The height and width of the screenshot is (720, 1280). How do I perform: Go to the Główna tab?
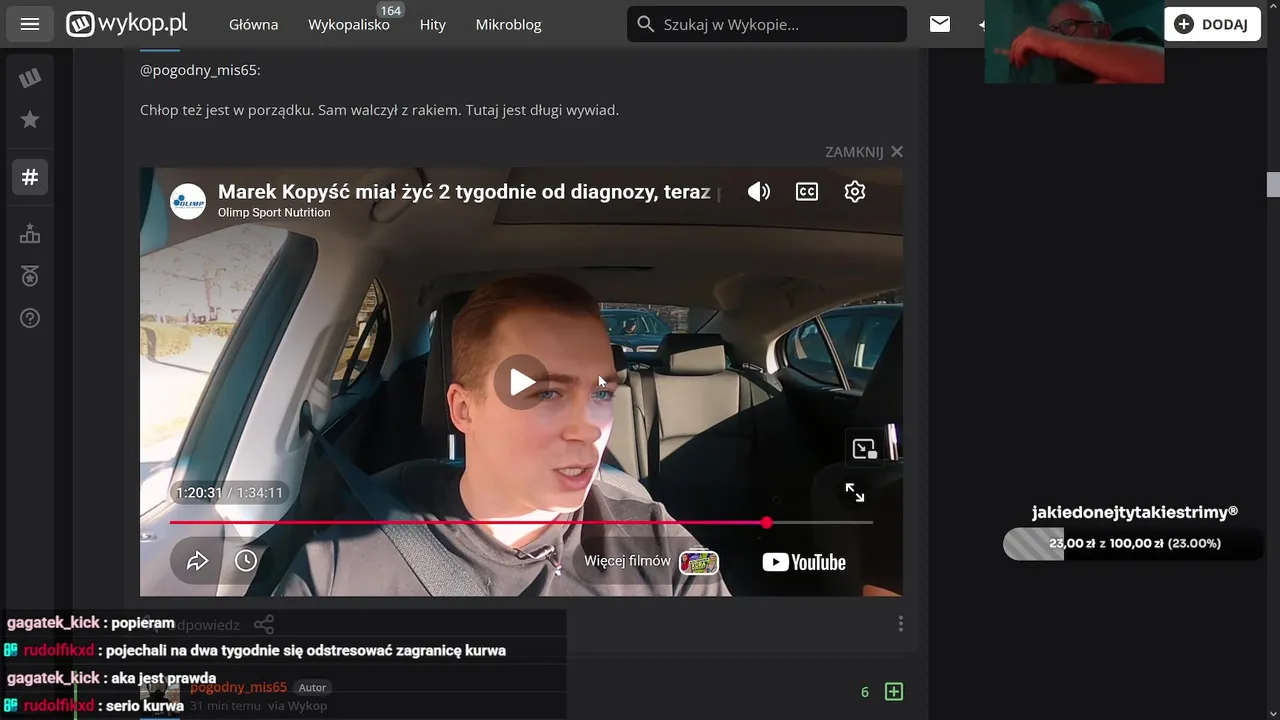254,24
